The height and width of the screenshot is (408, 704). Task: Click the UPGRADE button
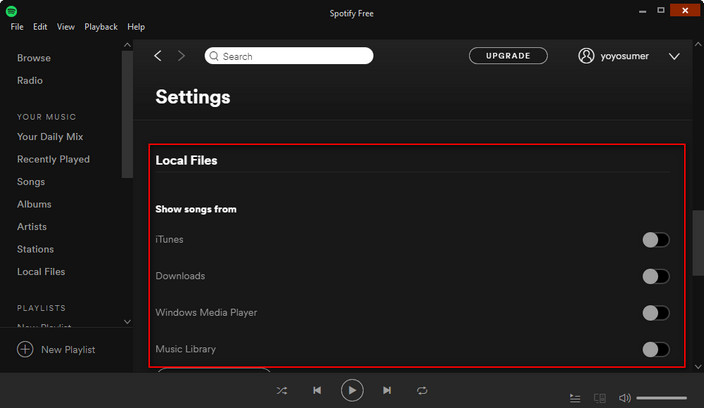click(x=508, y=56)
